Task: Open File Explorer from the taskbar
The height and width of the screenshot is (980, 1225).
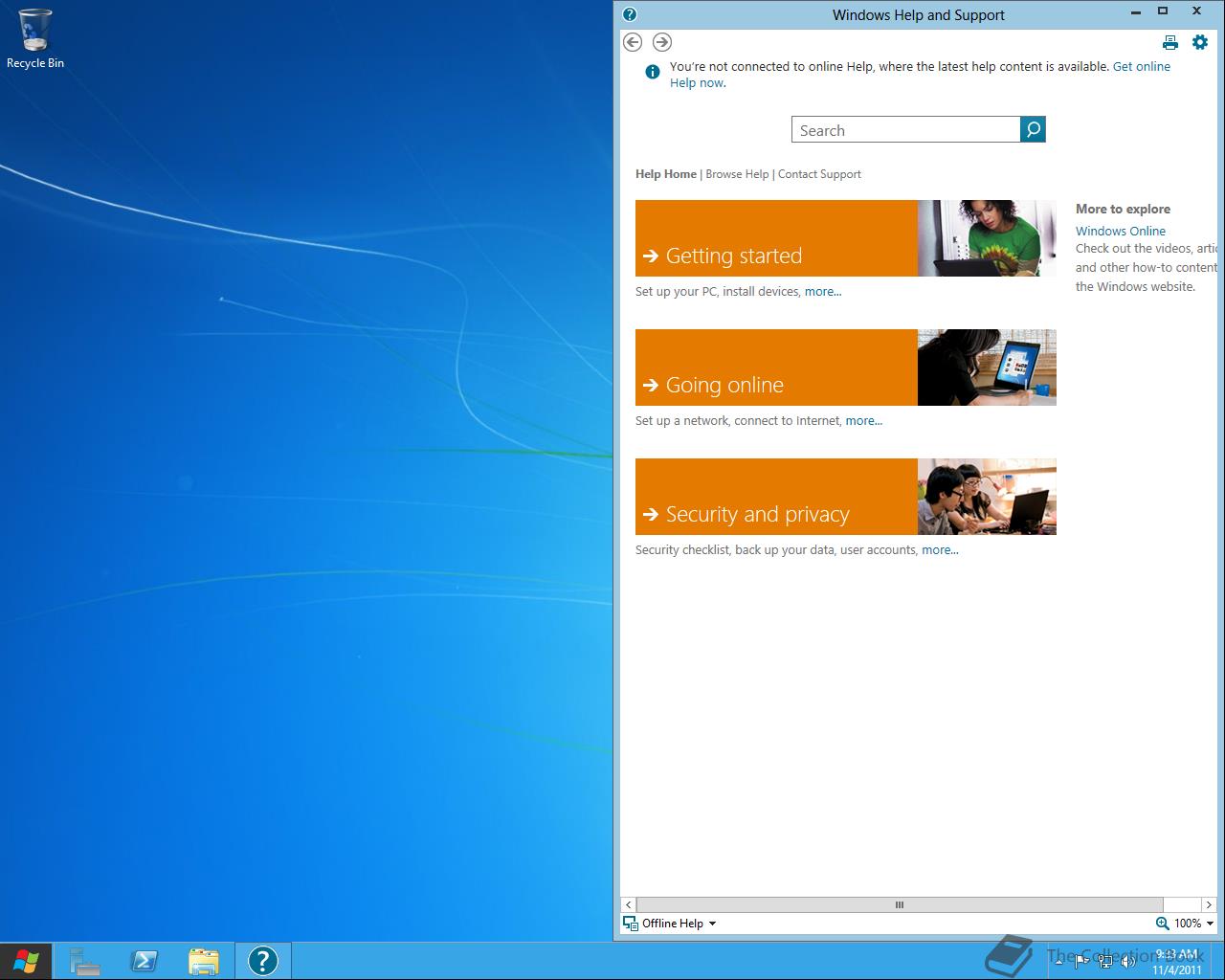Action: tap(204, 961)
